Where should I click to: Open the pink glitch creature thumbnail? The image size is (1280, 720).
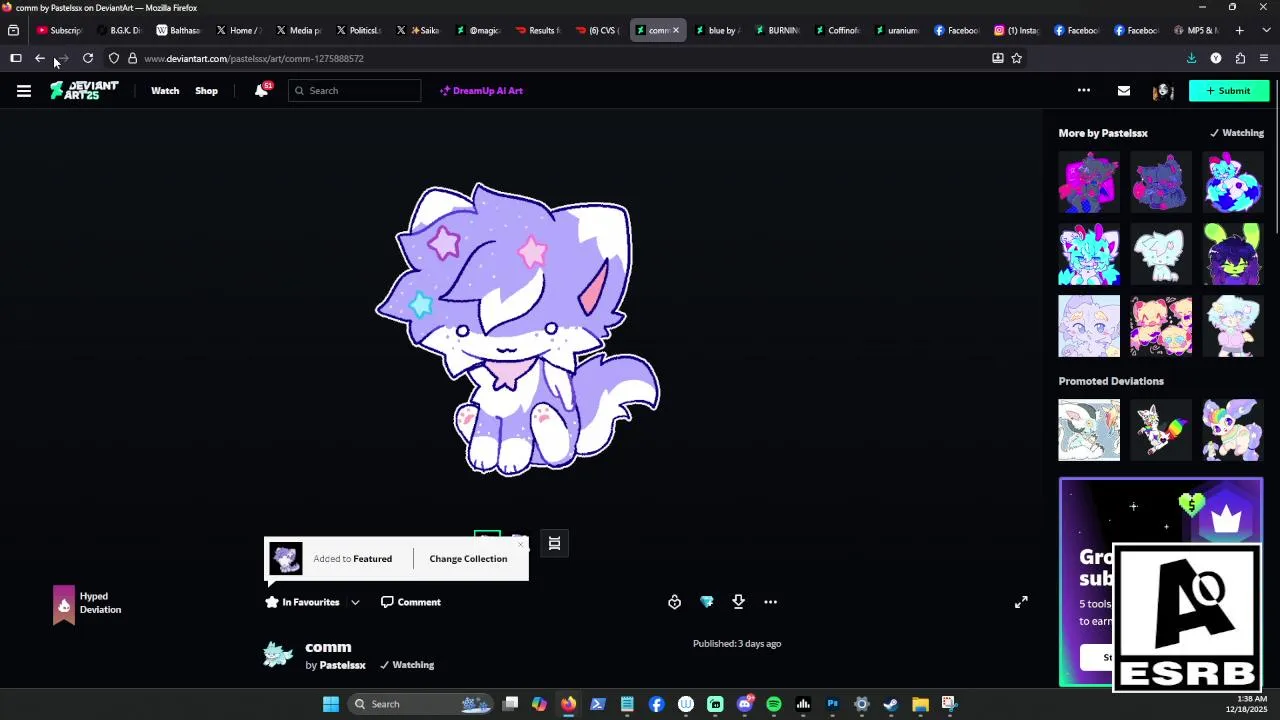click(1089, 182)
